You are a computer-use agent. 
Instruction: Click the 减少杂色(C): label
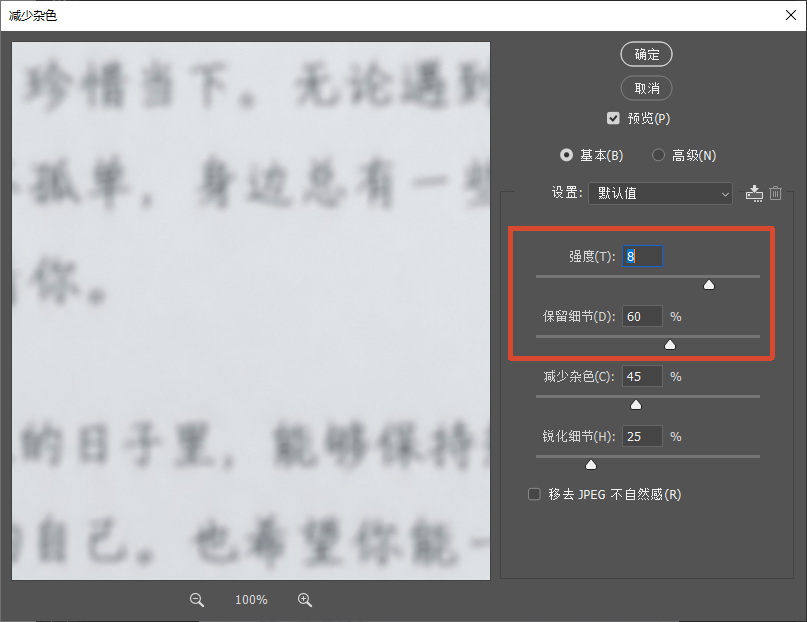[x=579, y=377]
